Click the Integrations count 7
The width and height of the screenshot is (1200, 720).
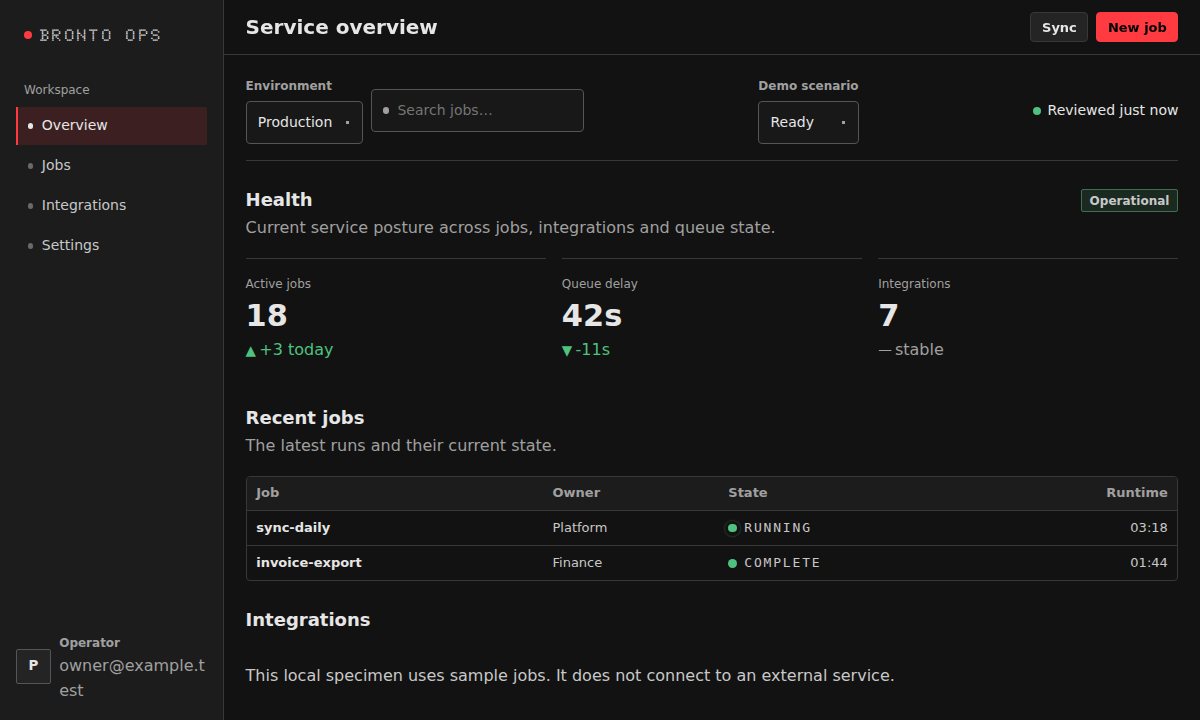[x=888, y=316]
